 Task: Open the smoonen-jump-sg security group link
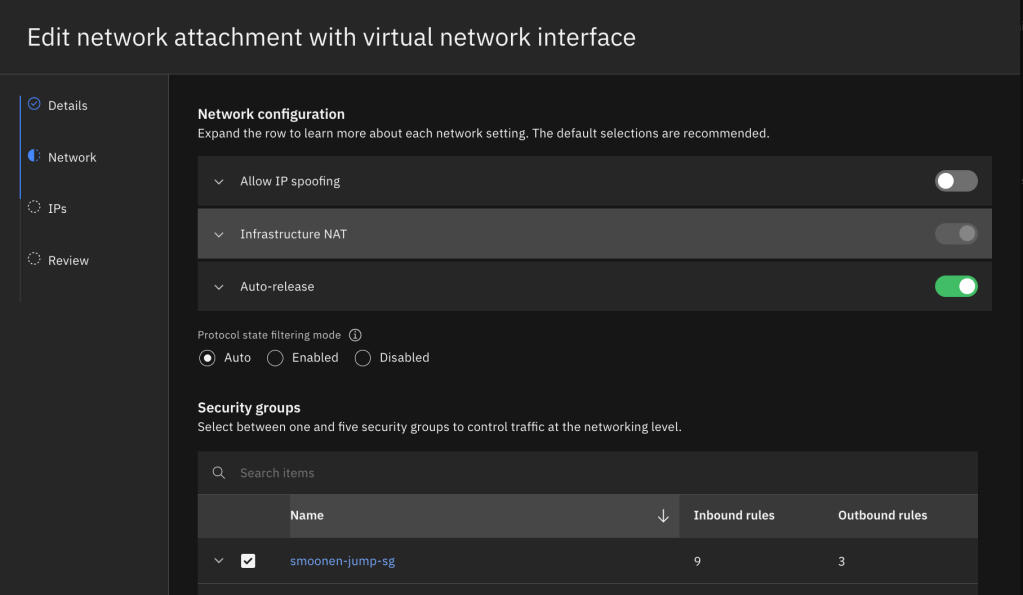coord(342,561)
